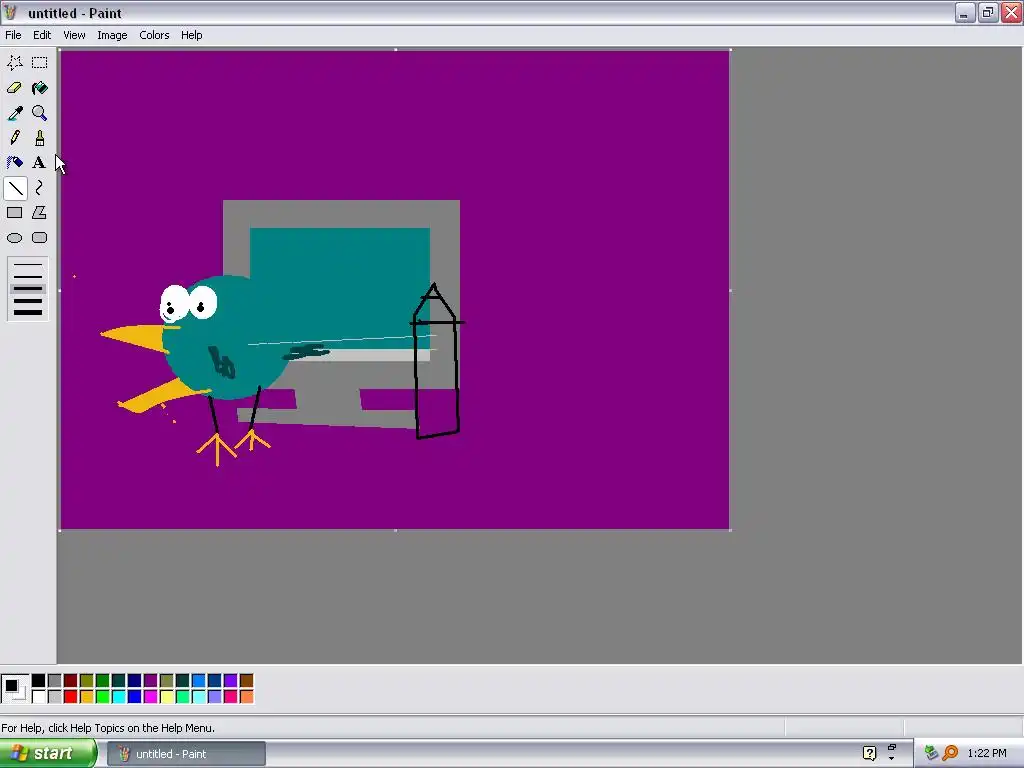The width and height of the screenshot is (1024, 768).
Task: Open the Image menu
Action: pos(112,35)
